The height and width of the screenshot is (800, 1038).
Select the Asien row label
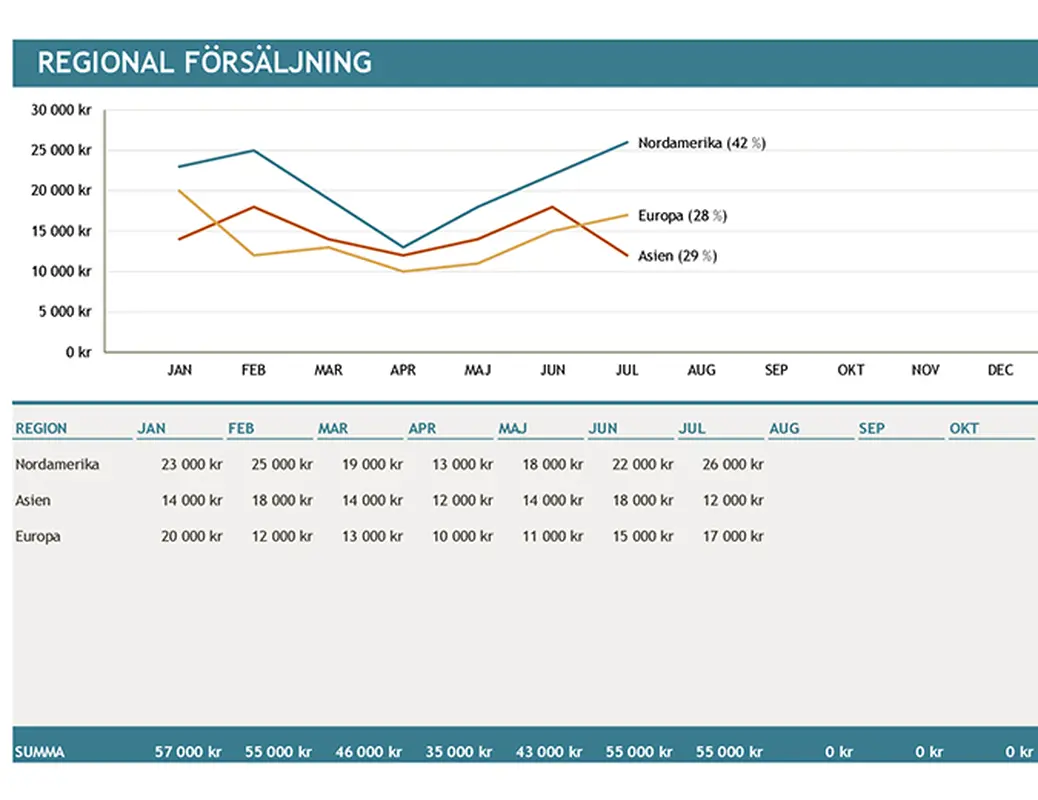pyautogui.click(x=32, y=500)
